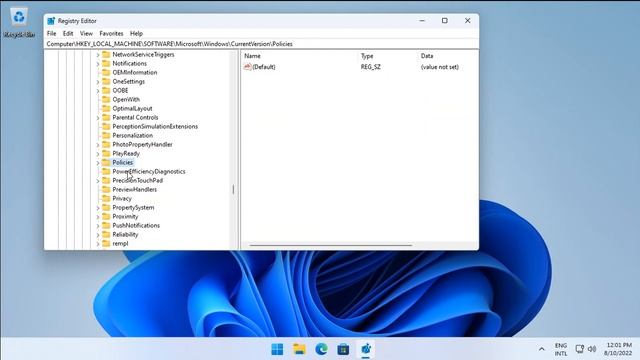
Task: Select the Proximity key
Action: 125,216
